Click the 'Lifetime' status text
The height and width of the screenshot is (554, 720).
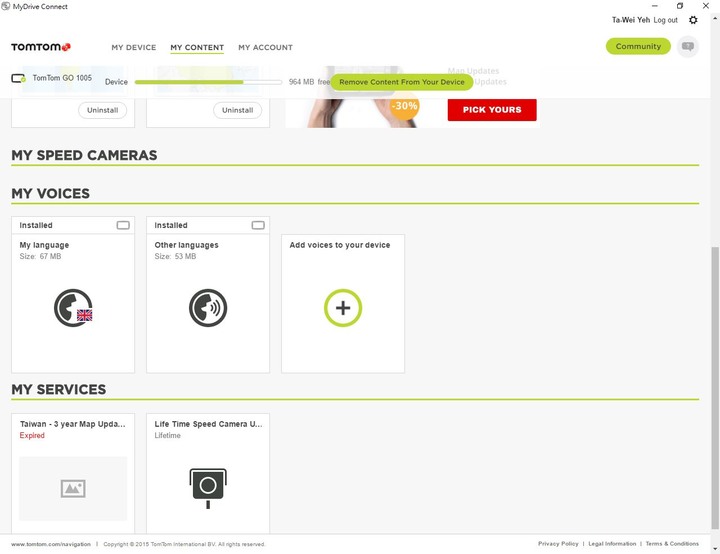click(x=168, y=435)
